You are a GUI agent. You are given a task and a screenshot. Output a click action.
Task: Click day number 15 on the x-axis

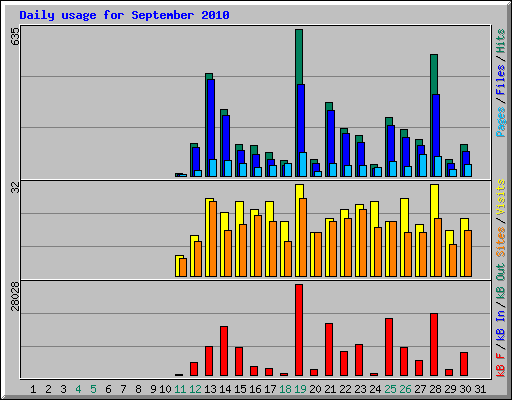pos(240,389)
